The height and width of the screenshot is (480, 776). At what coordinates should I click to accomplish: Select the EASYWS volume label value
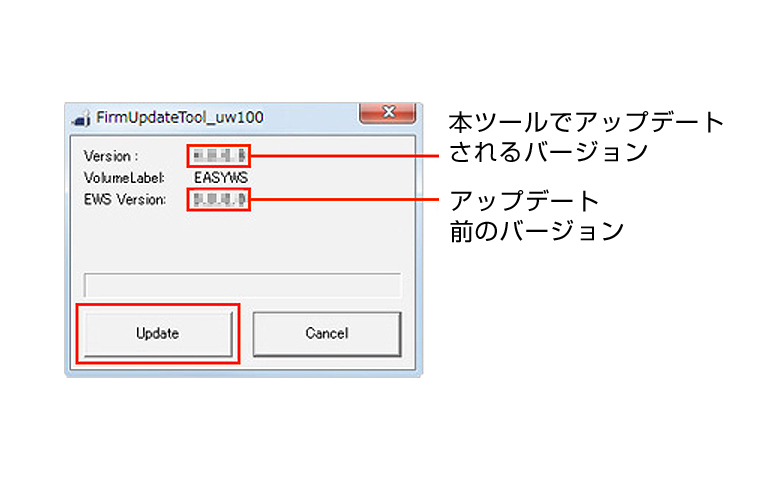coord(221,178)
